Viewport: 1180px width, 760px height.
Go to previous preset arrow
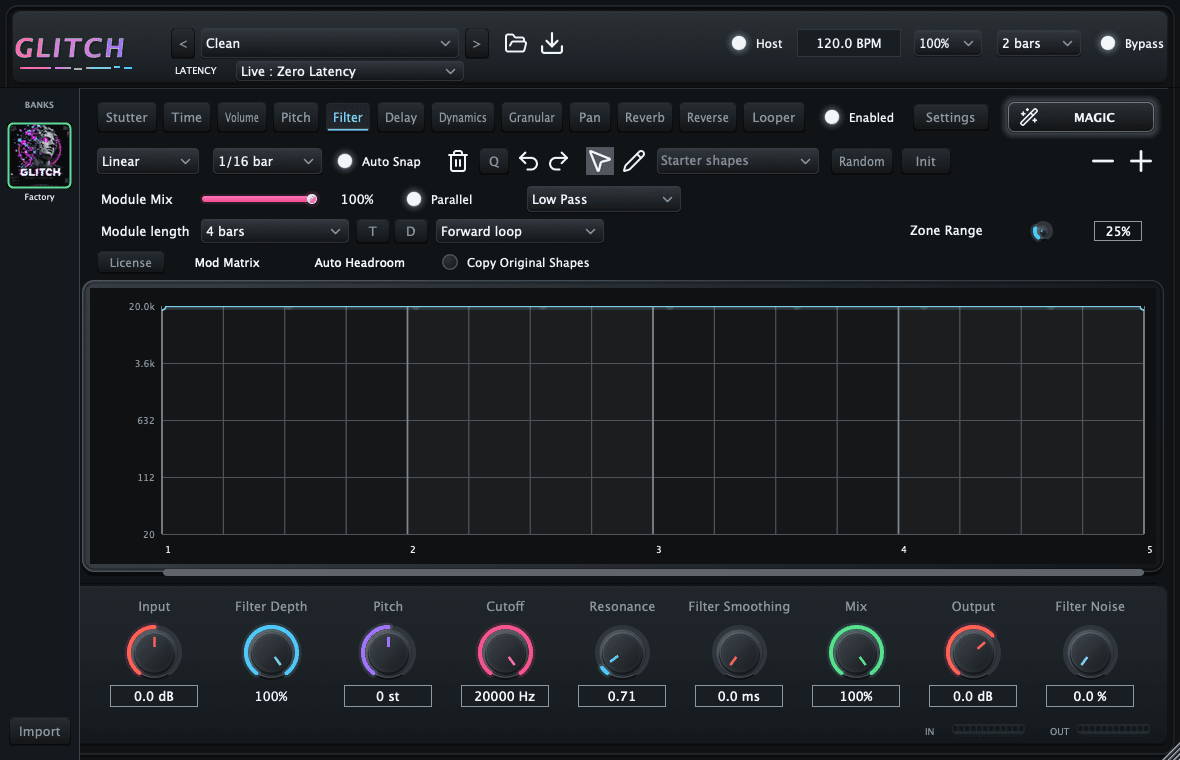(183, 44)
